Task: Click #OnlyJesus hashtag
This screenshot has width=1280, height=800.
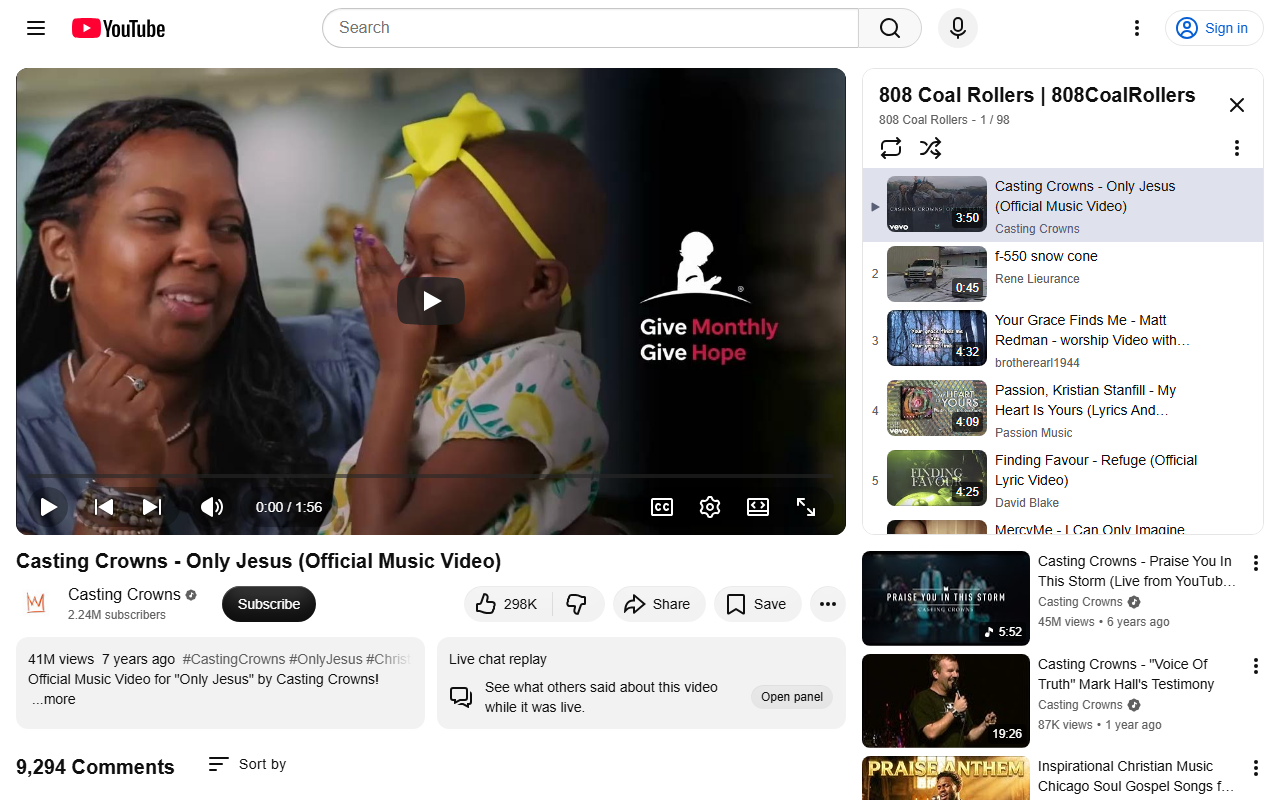Action: click(326, 659)
